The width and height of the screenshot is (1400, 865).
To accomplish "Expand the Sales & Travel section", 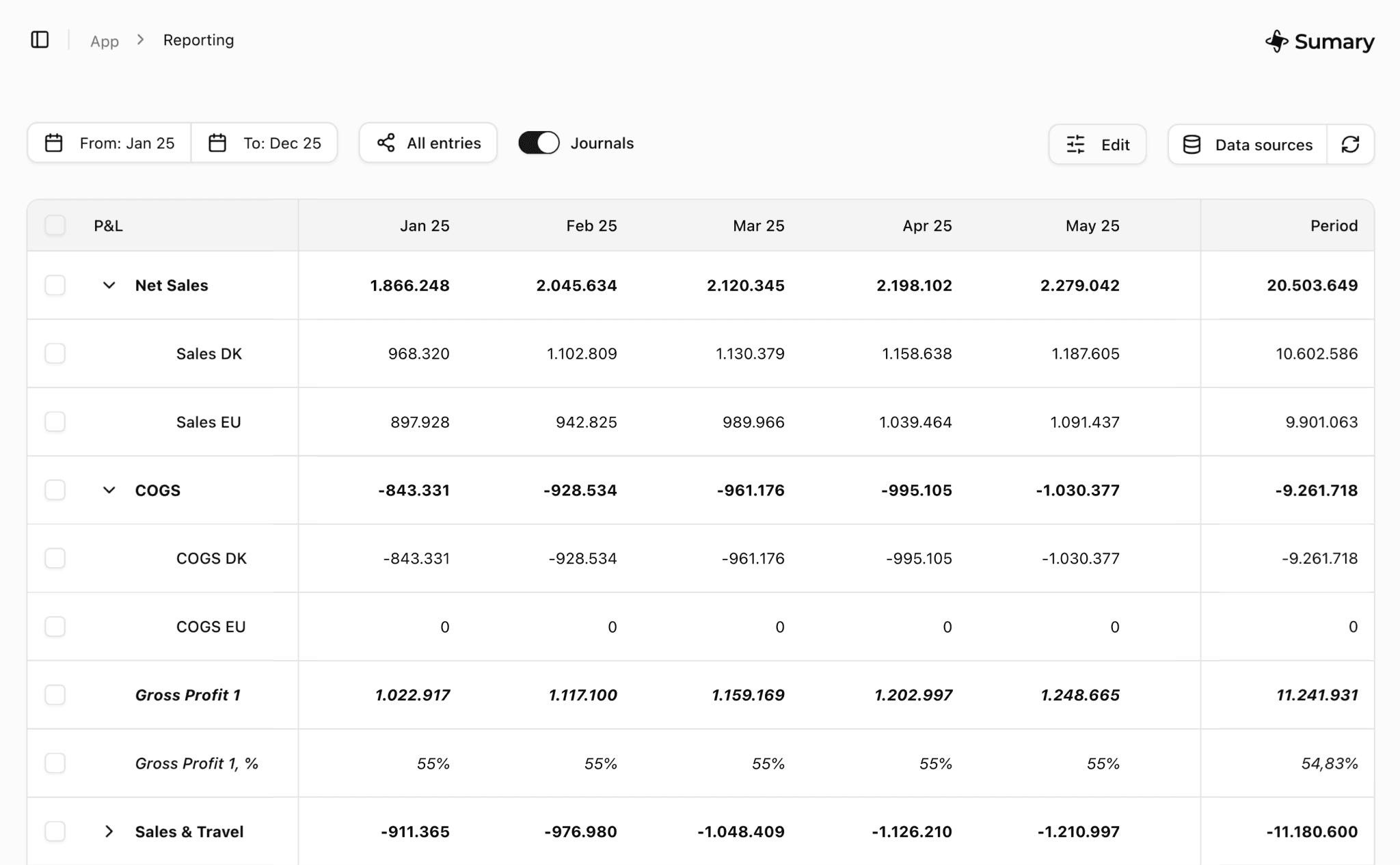I will (109, 832).
